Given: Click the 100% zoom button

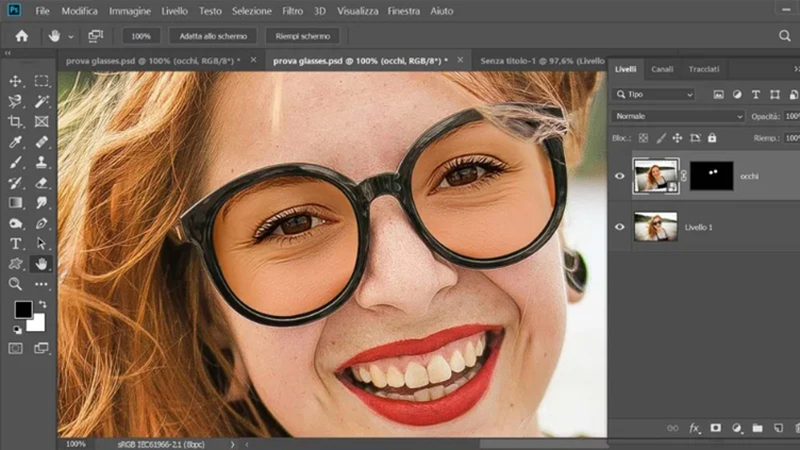Looking at the screenshot, I should 141,36.
